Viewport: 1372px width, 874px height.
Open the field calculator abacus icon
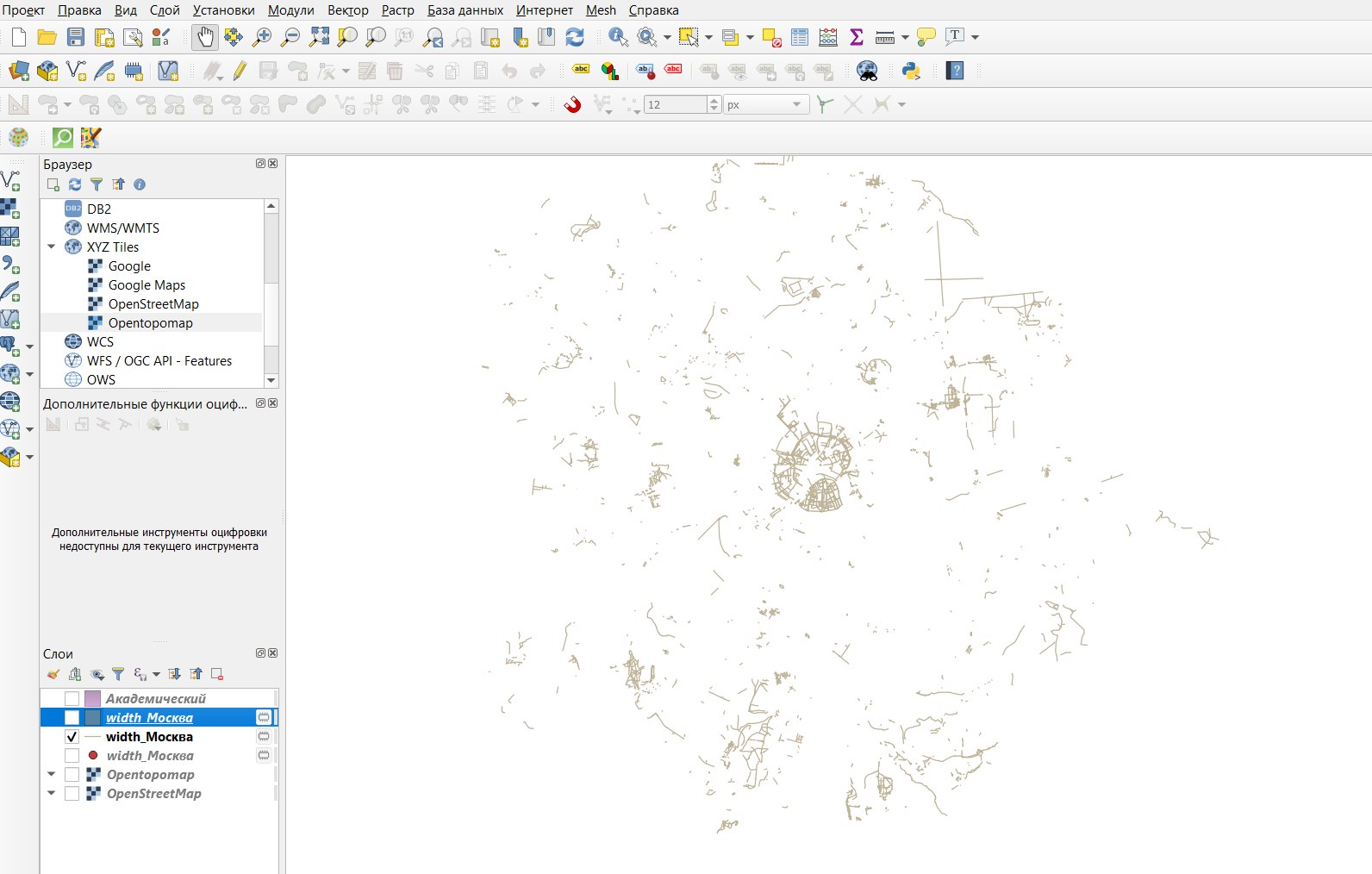point(828,37)
